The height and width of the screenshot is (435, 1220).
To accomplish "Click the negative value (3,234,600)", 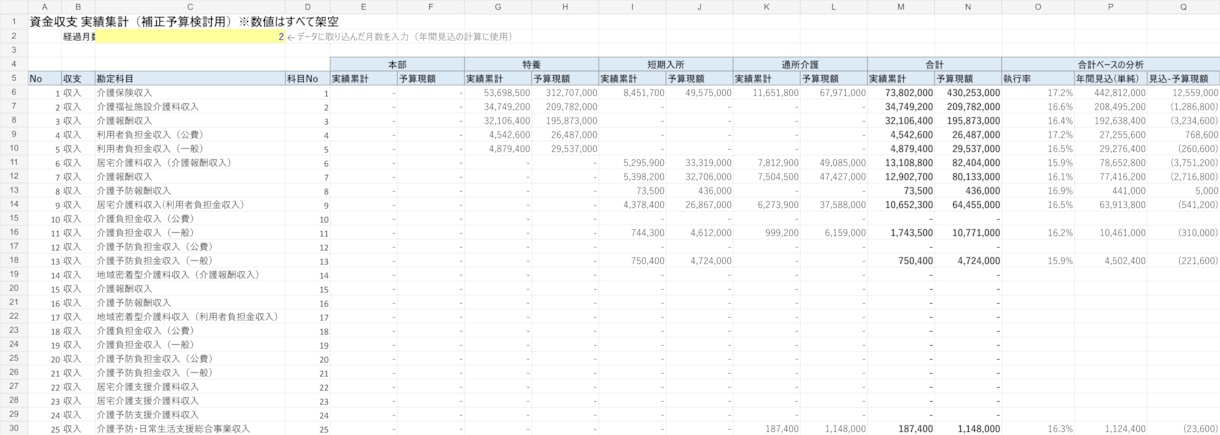I will click(1194, 120).
